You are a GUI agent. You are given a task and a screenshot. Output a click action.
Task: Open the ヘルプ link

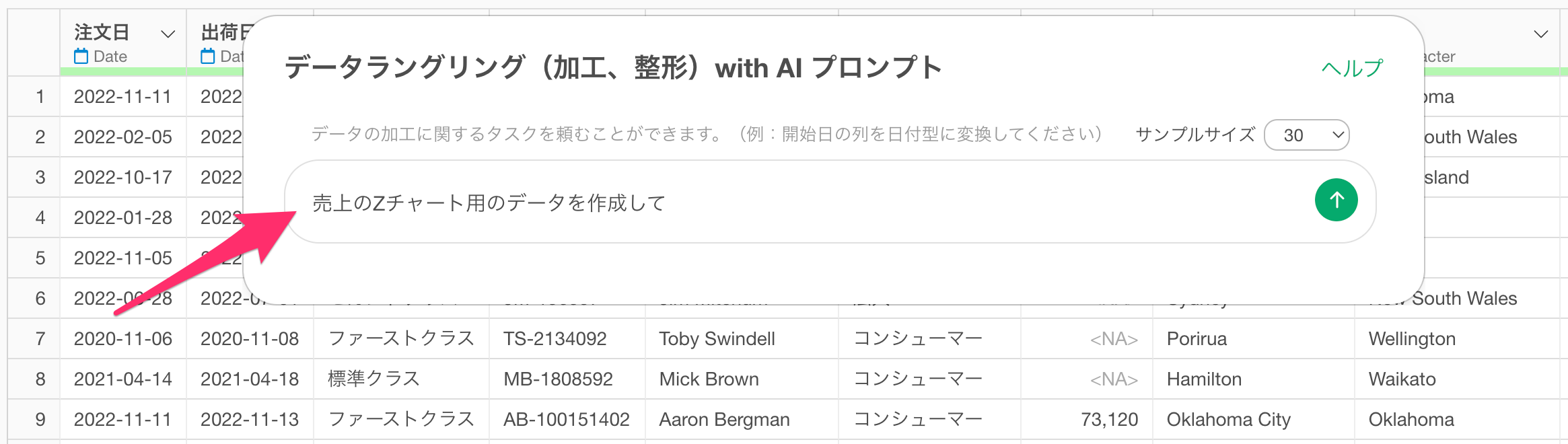pos(1352,68)
